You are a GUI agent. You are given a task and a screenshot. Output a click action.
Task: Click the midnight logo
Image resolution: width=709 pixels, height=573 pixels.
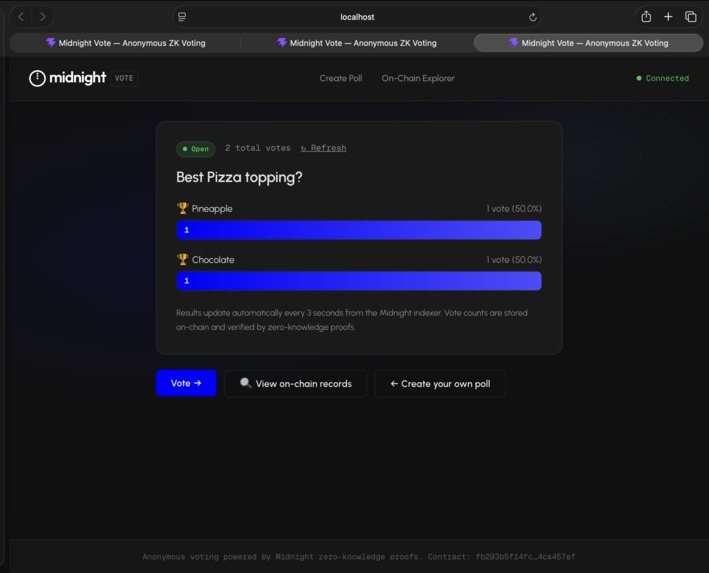point(67,78)
